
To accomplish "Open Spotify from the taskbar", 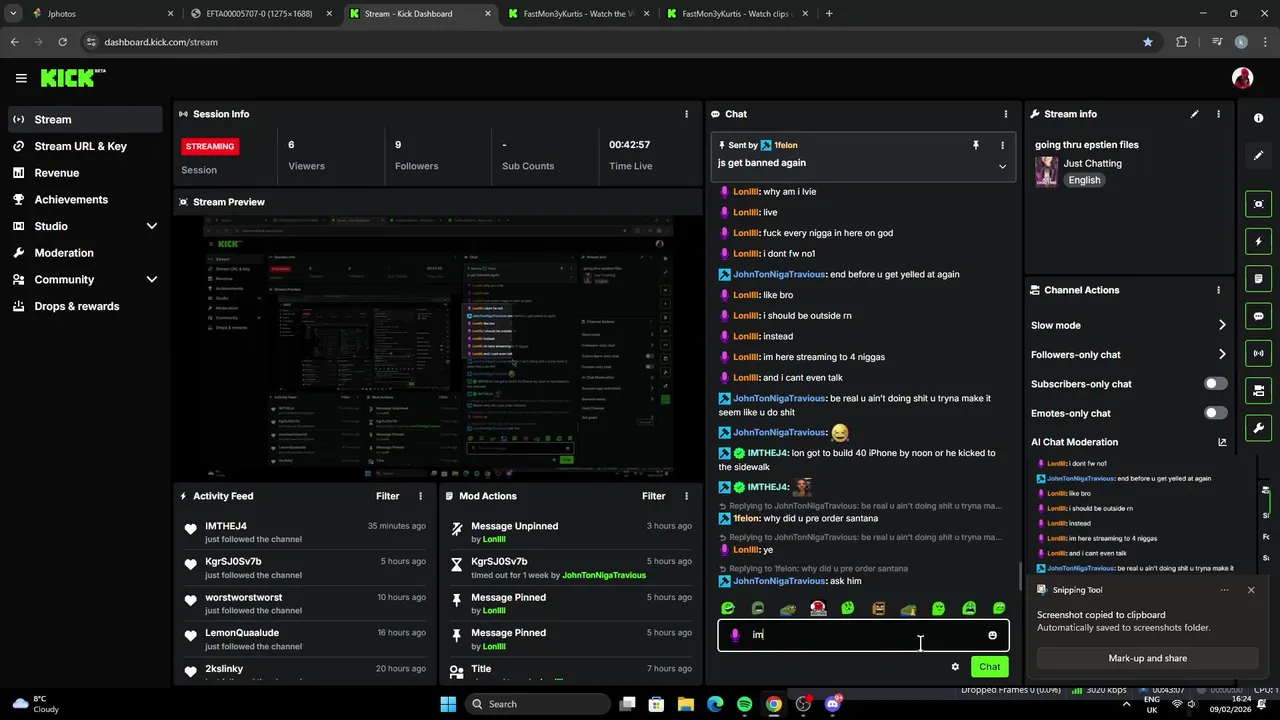I will coord(744,704).
